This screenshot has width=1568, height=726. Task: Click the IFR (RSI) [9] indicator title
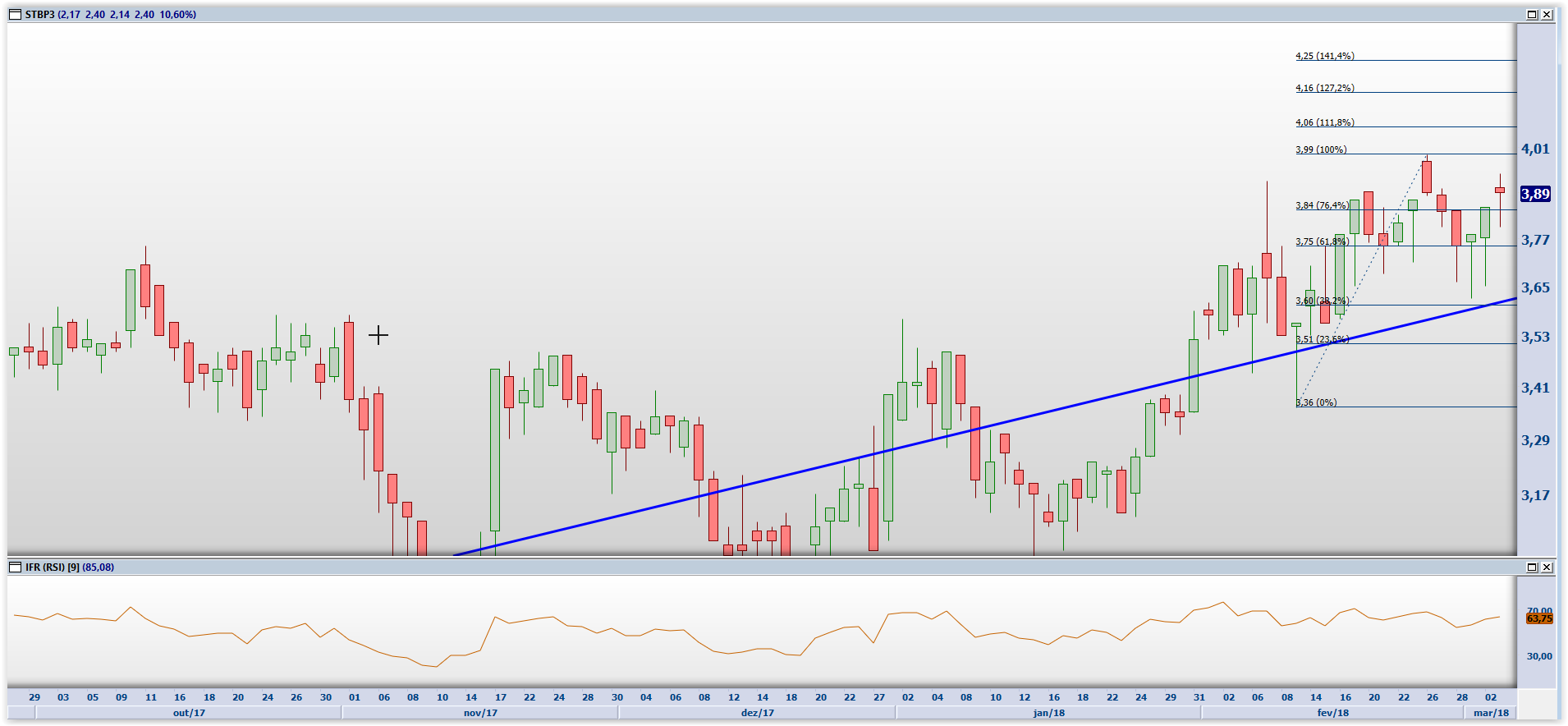[x=53, y=567]
